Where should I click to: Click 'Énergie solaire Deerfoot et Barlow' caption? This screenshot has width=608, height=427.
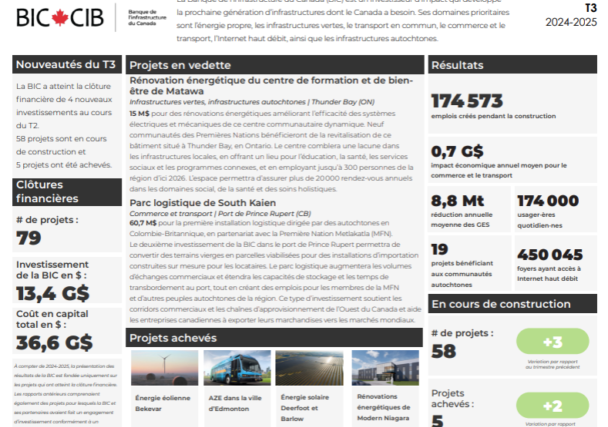[x=305, y=408]
